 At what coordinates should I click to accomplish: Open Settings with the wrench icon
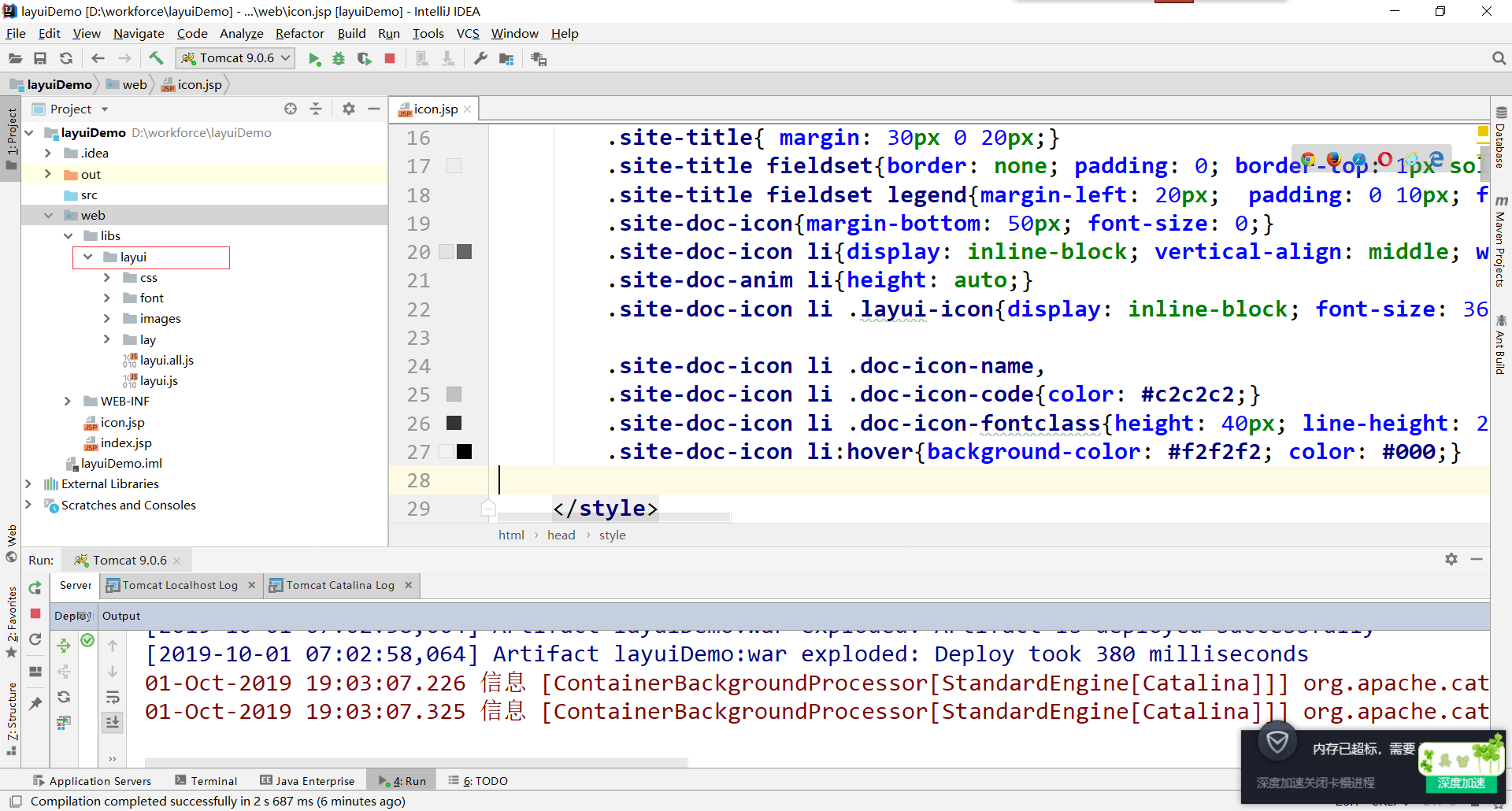click(x=480, y=58)
